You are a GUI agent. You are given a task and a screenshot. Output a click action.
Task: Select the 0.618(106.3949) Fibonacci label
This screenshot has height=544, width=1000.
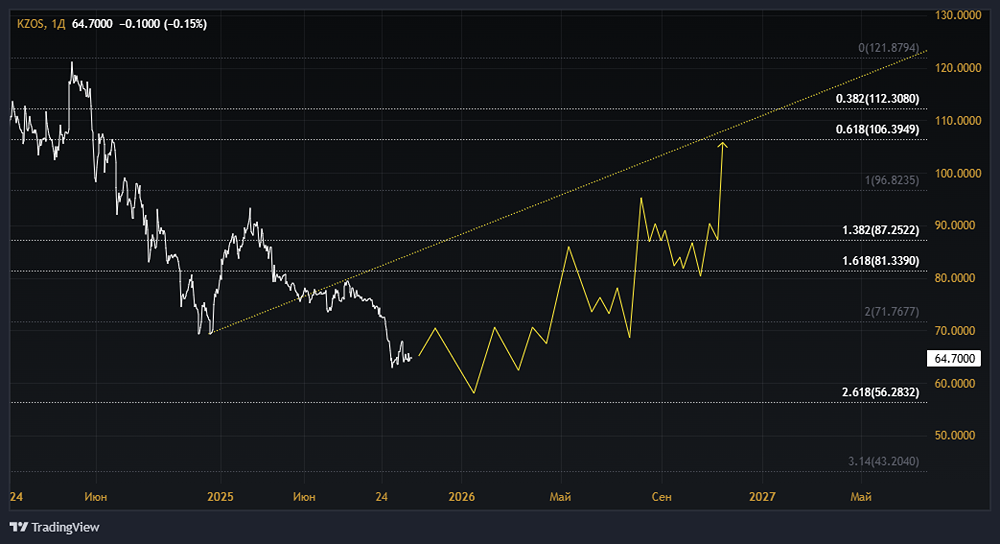[x=878, y=129]
